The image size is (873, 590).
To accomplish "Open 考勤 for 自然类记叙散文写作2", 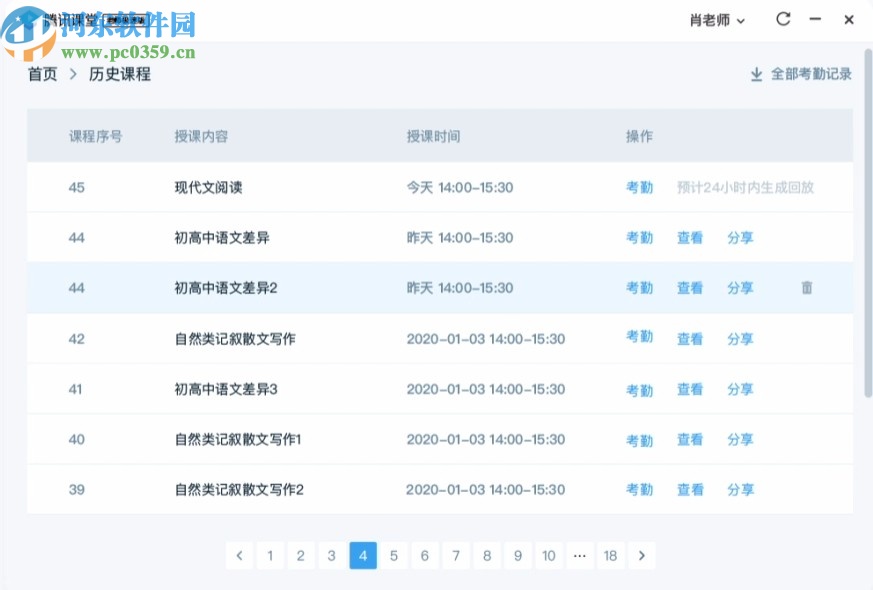I will click(x=639, y=490).
